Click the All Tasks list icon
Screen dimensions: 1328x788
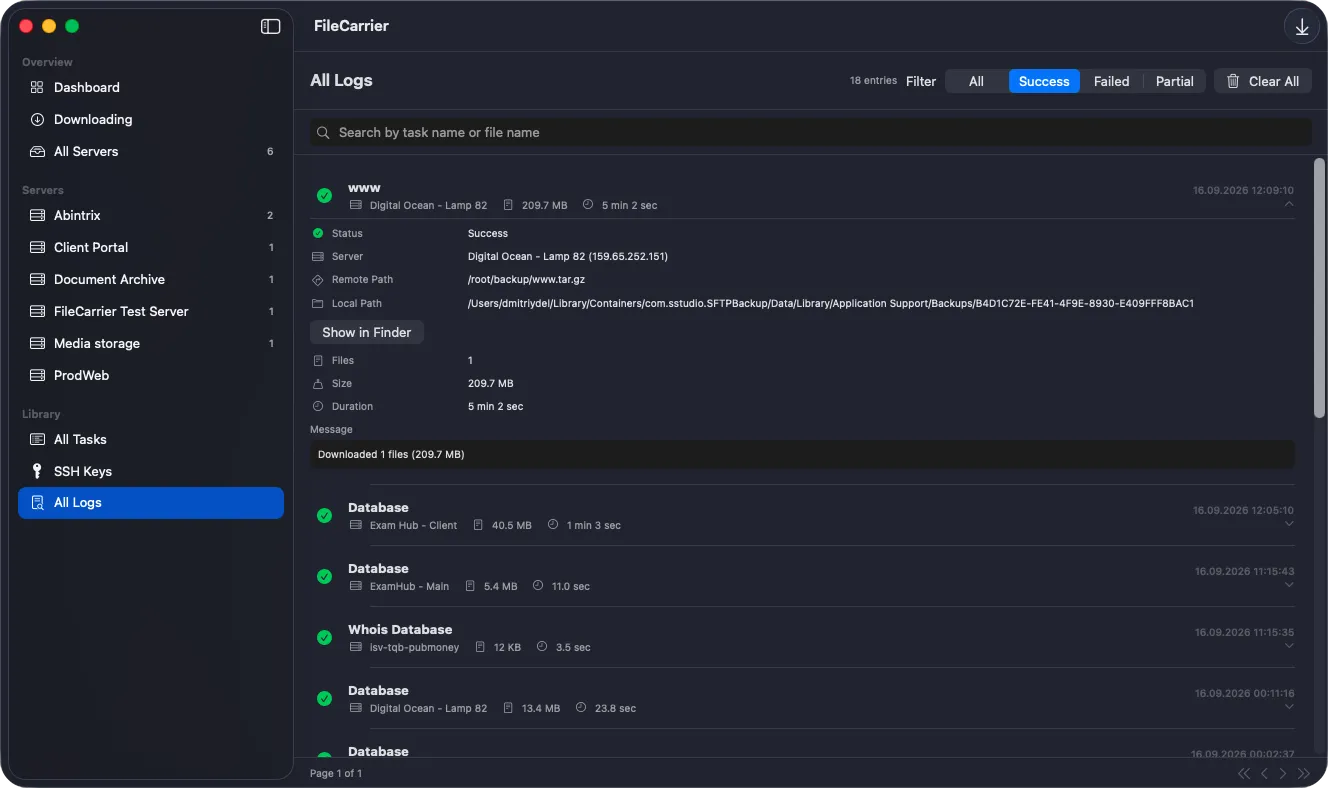(37, 439)
